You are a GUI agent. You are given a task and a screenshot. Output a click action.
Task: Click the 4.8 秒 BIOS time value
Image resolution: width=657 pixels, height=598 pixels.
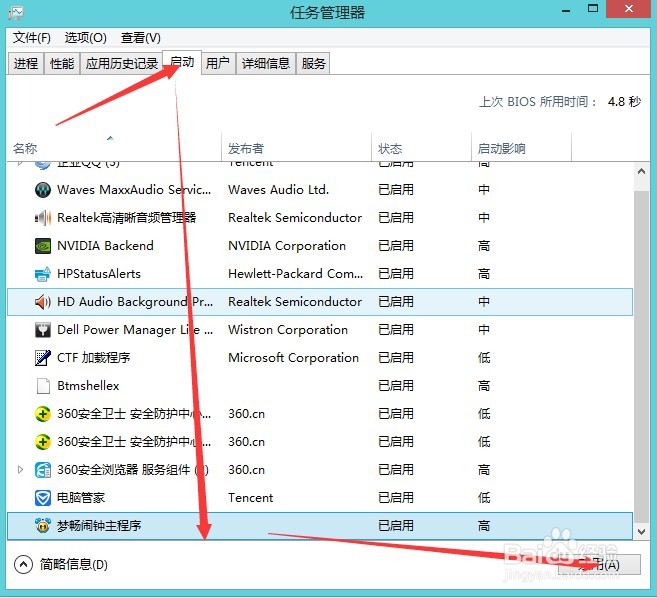[x=624, y=102]
